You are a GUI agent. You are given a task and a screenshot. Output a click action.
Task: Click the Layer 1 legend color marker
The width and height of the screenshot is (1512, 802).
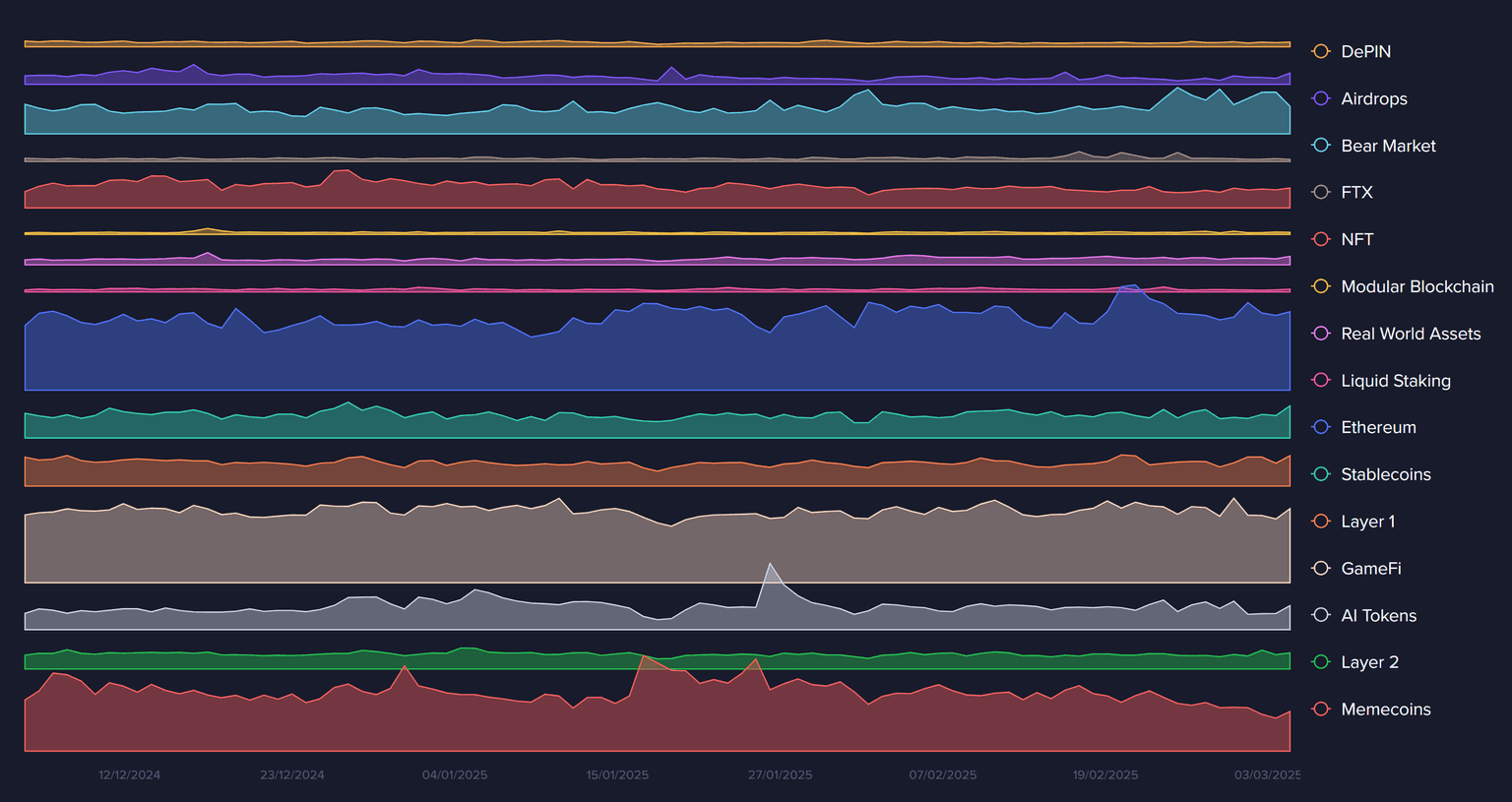[1321, 522]
